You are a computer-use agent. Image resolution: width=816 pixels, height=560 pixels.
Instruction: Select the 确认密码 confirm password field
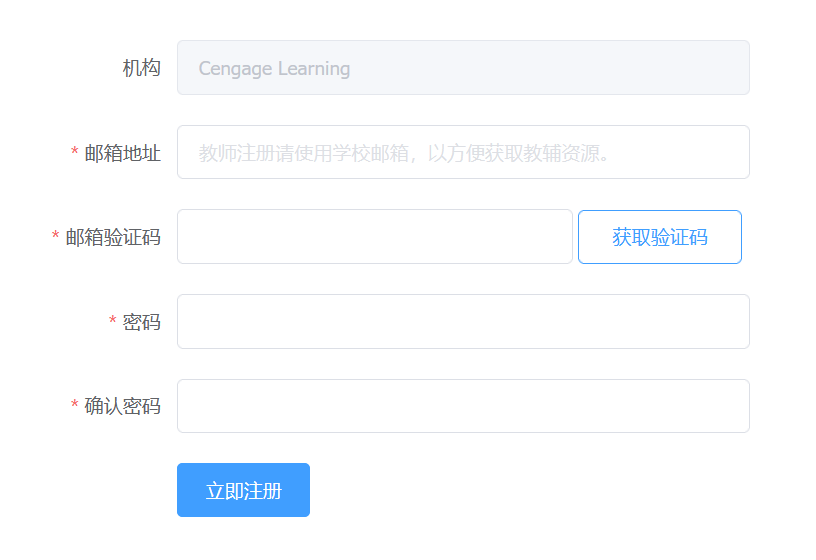click(x=463, y=406)
